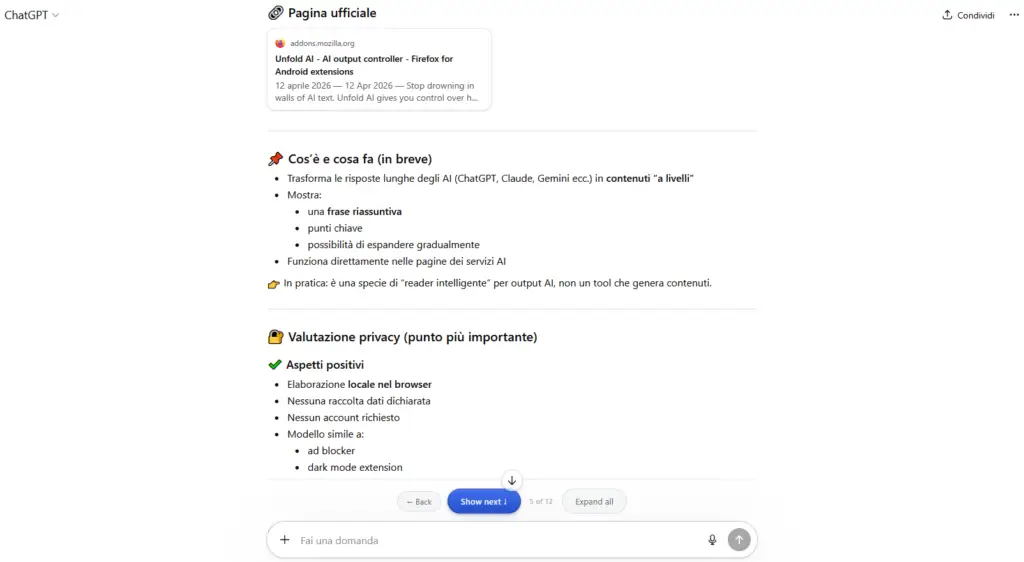Expand all sections with Expand all
The width and height of the screenshot is (1024, 562).
coord(594,501)
